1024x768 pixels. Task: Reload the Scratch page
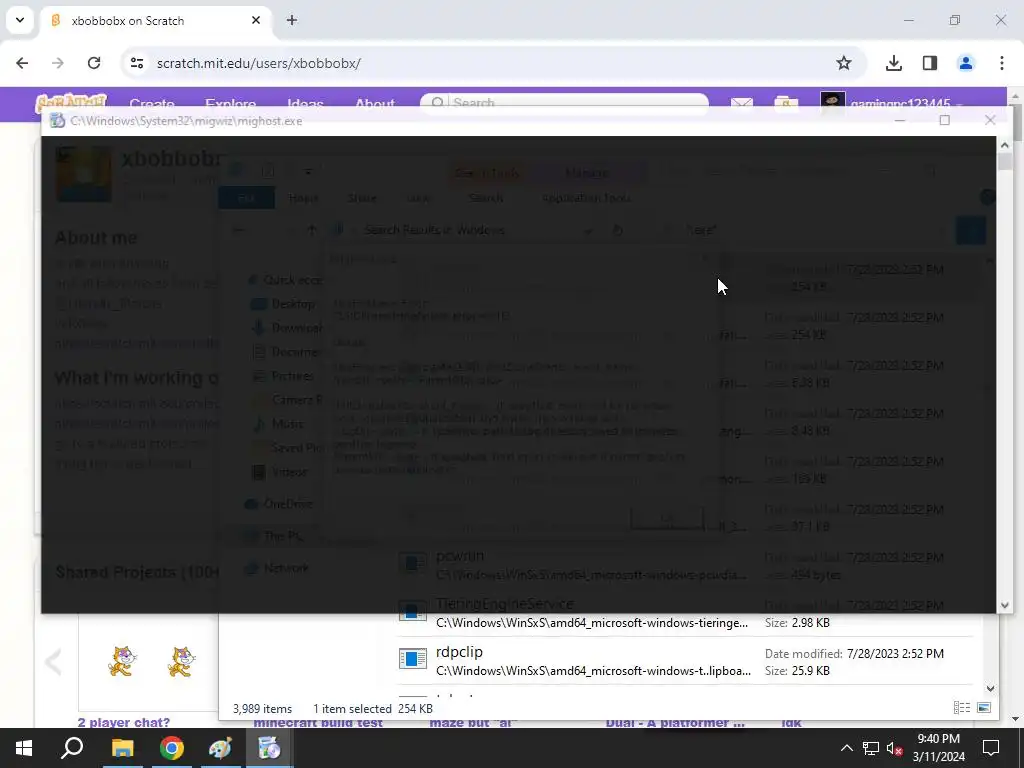[93, 63]
